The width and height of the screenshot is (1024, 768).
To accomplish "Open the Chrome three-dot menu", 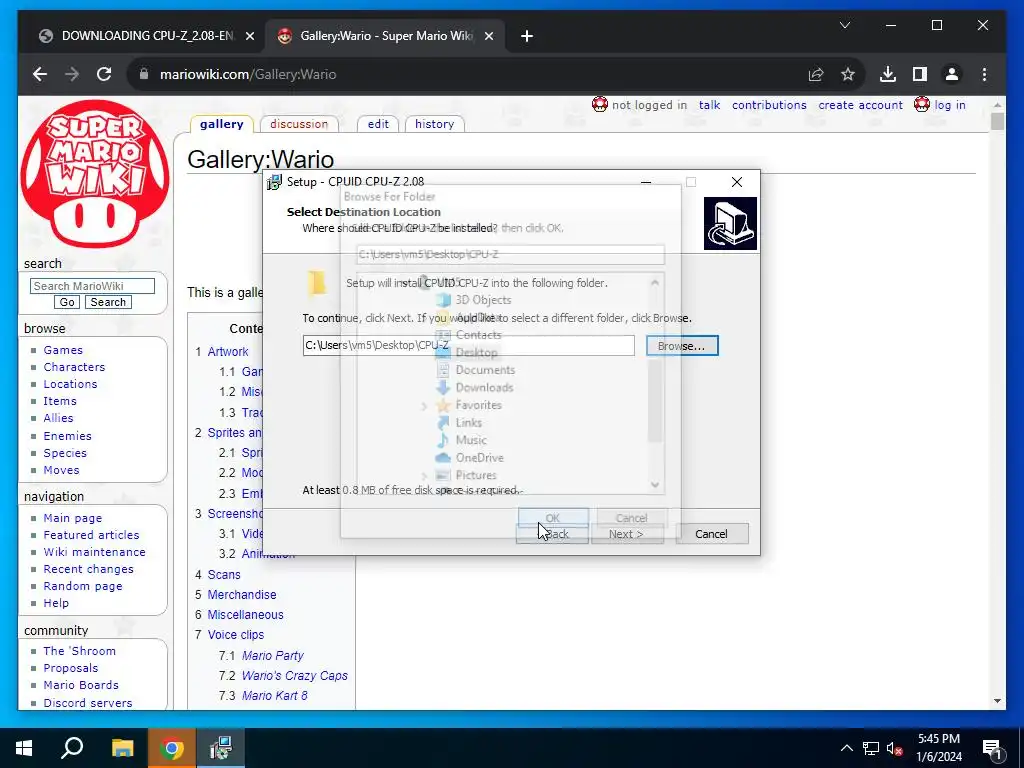I will [984, 74].
